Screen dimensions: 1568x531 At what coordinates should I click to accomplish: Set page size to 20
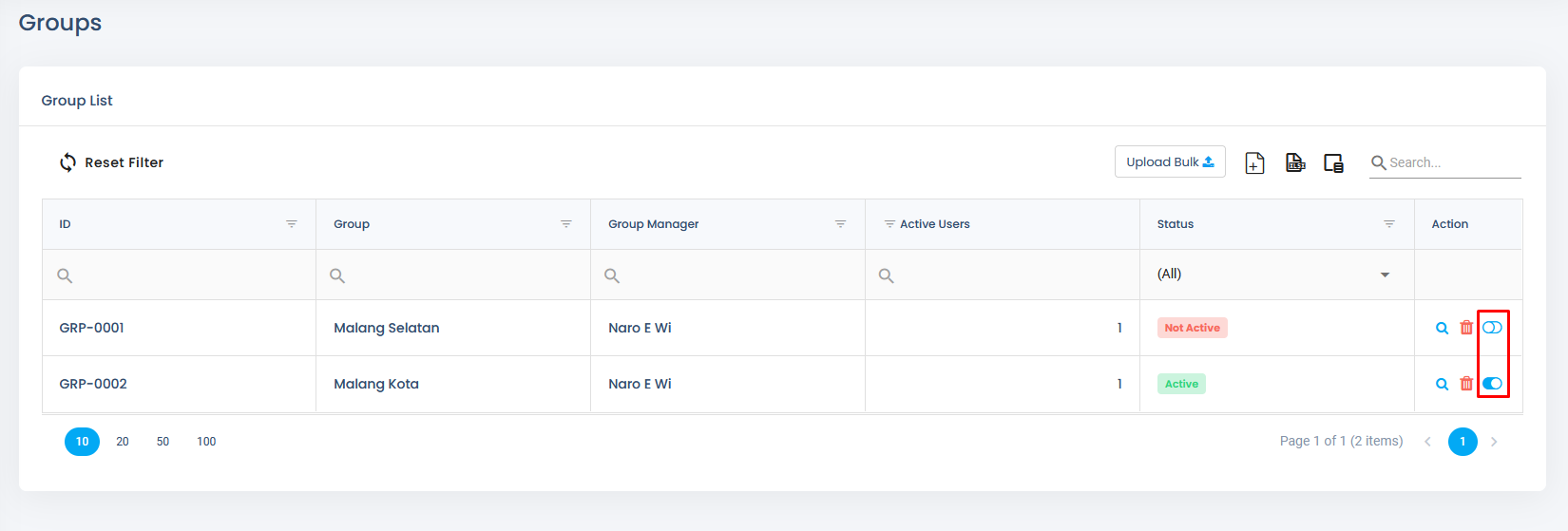123,442
